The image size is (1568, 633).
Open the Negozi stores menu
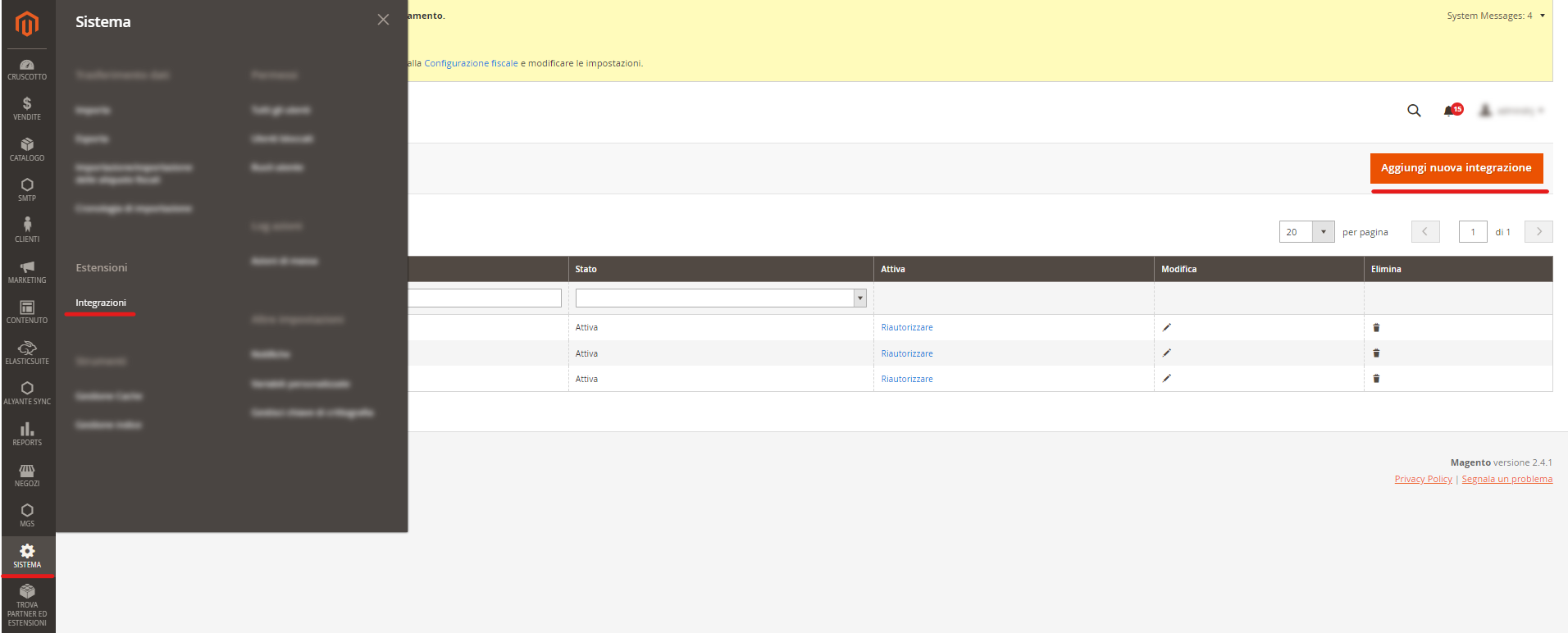pyautogui.click(x=27, y=475)
